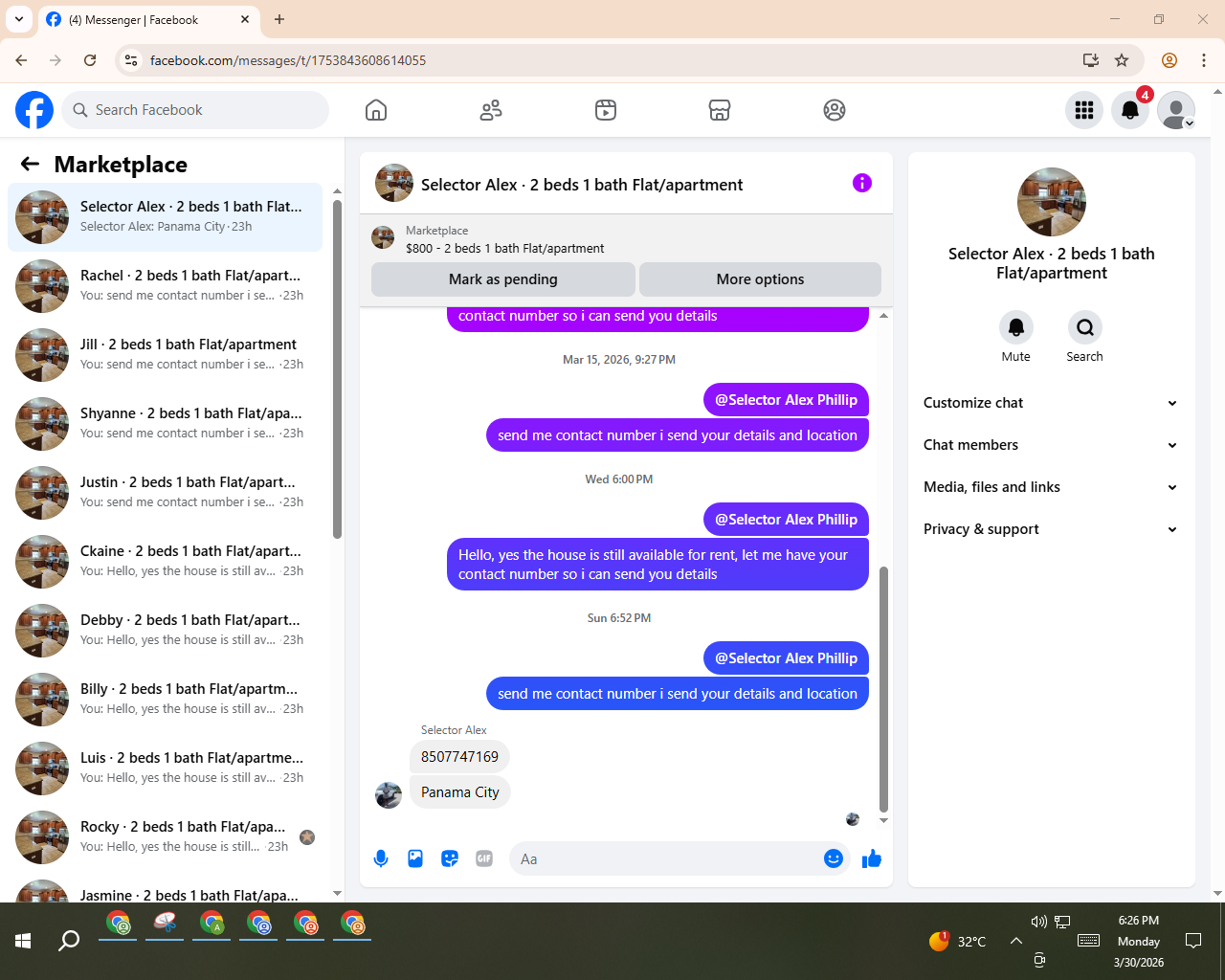Open the Facebook logo home link
Viewport: 1225px width, 980px height.
(x=34, y=110)
